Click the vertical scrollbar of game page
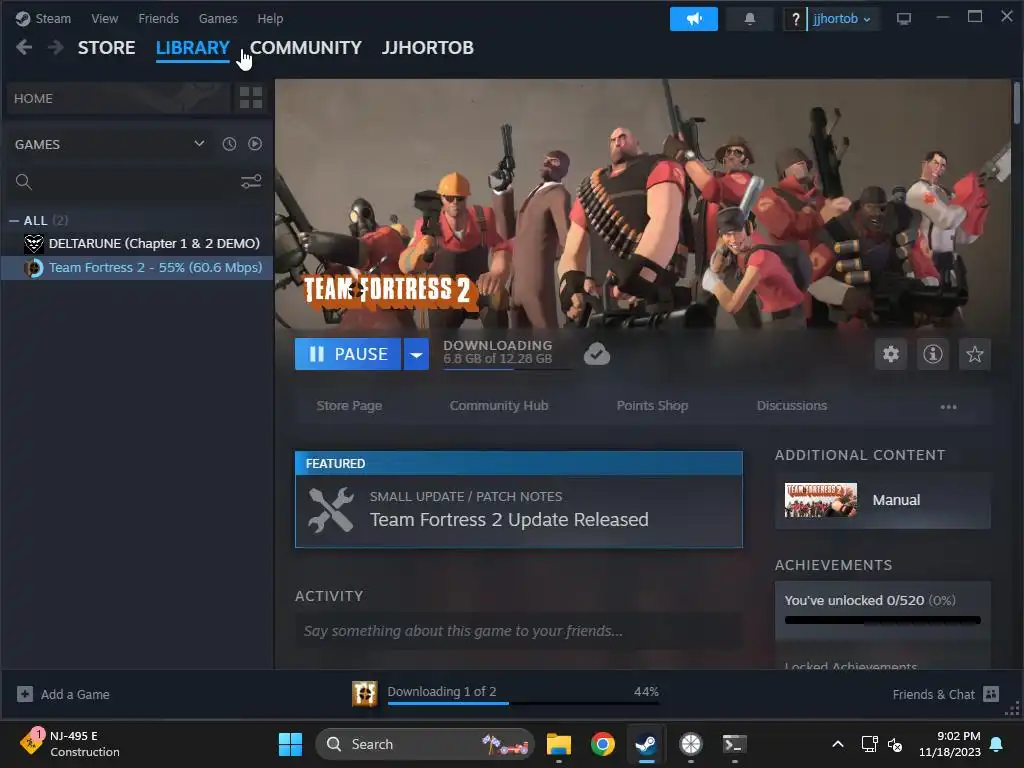 [x=1016, y=102]
